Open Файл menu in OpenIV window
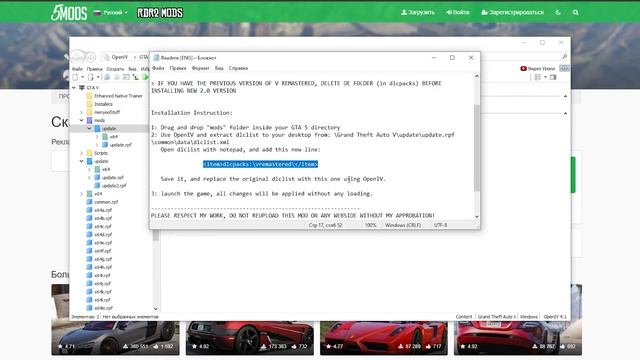The height and width of the screenshot is (360, 640). pos(77,69)
